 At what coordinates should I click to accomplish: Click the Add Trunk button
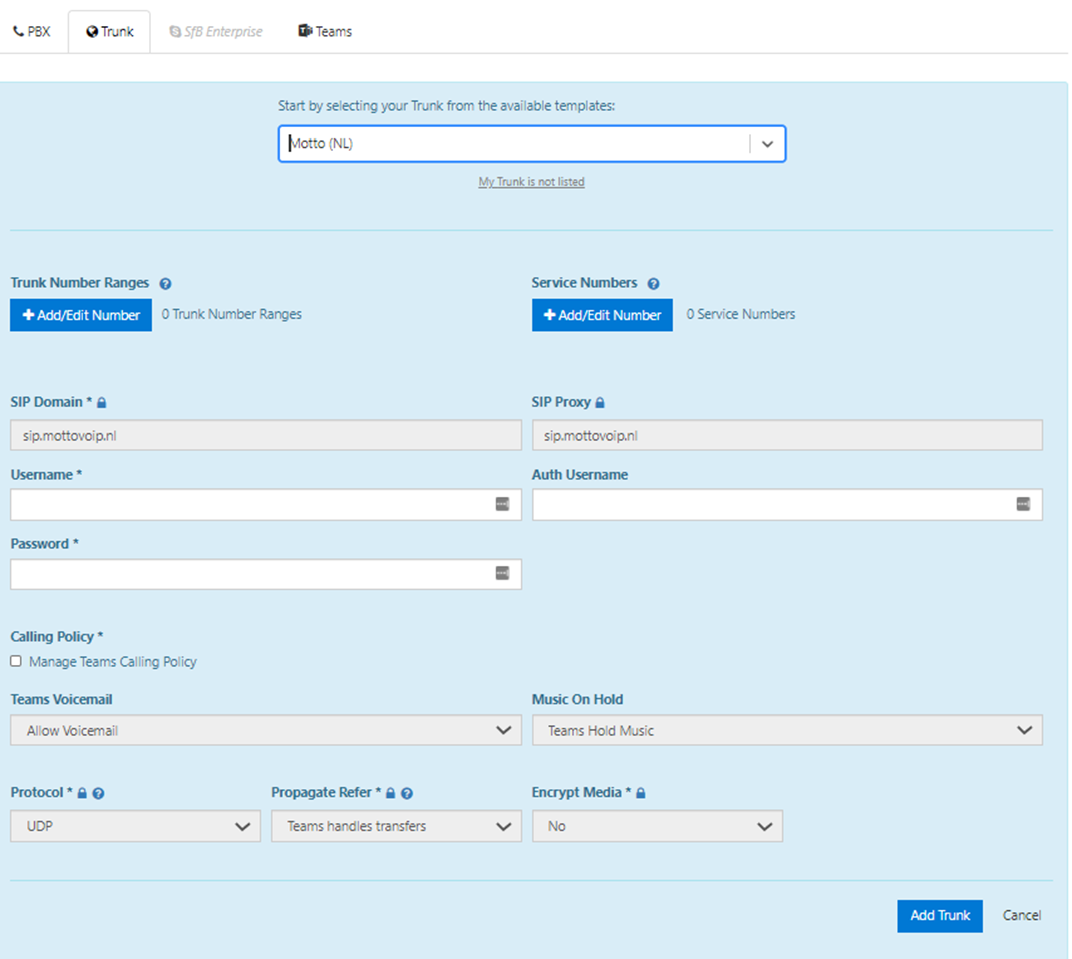(x=940, y=916)
